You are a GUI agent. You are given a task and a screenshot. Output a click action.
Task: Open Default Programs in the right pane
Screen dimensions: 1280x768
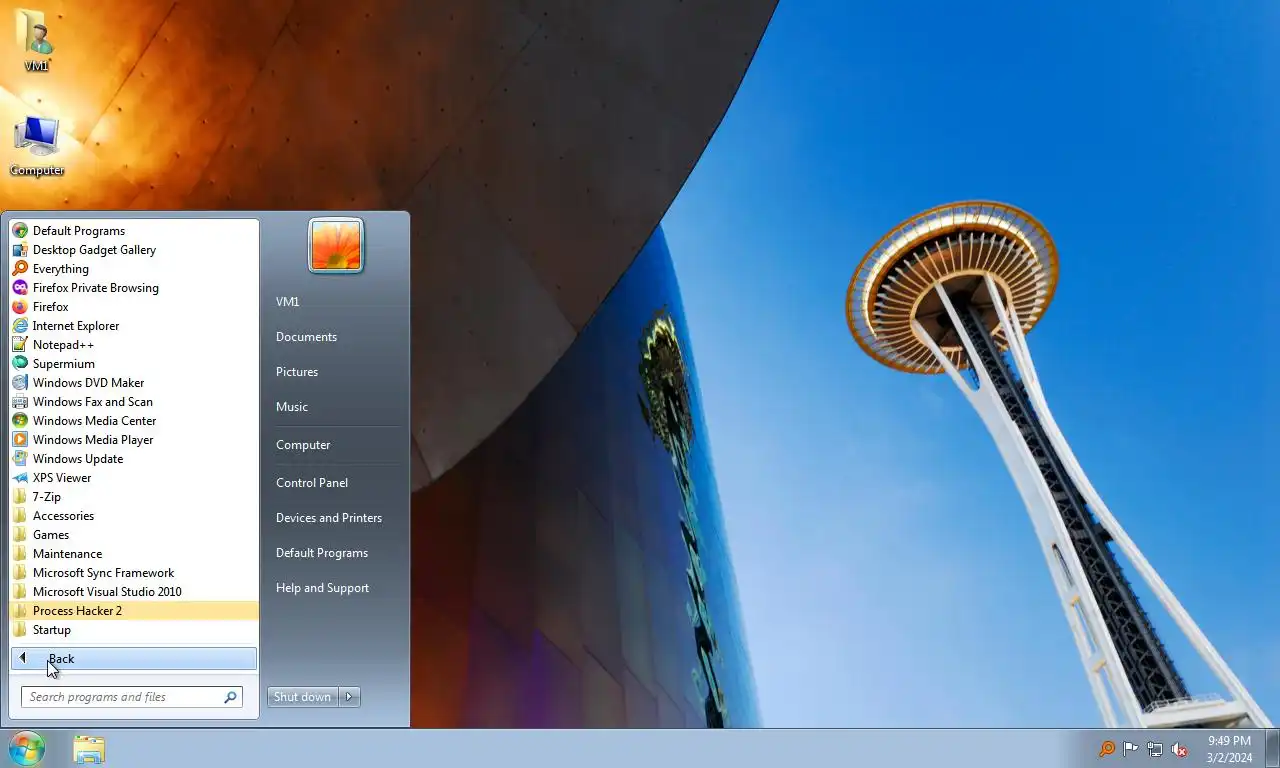(336, 553)
